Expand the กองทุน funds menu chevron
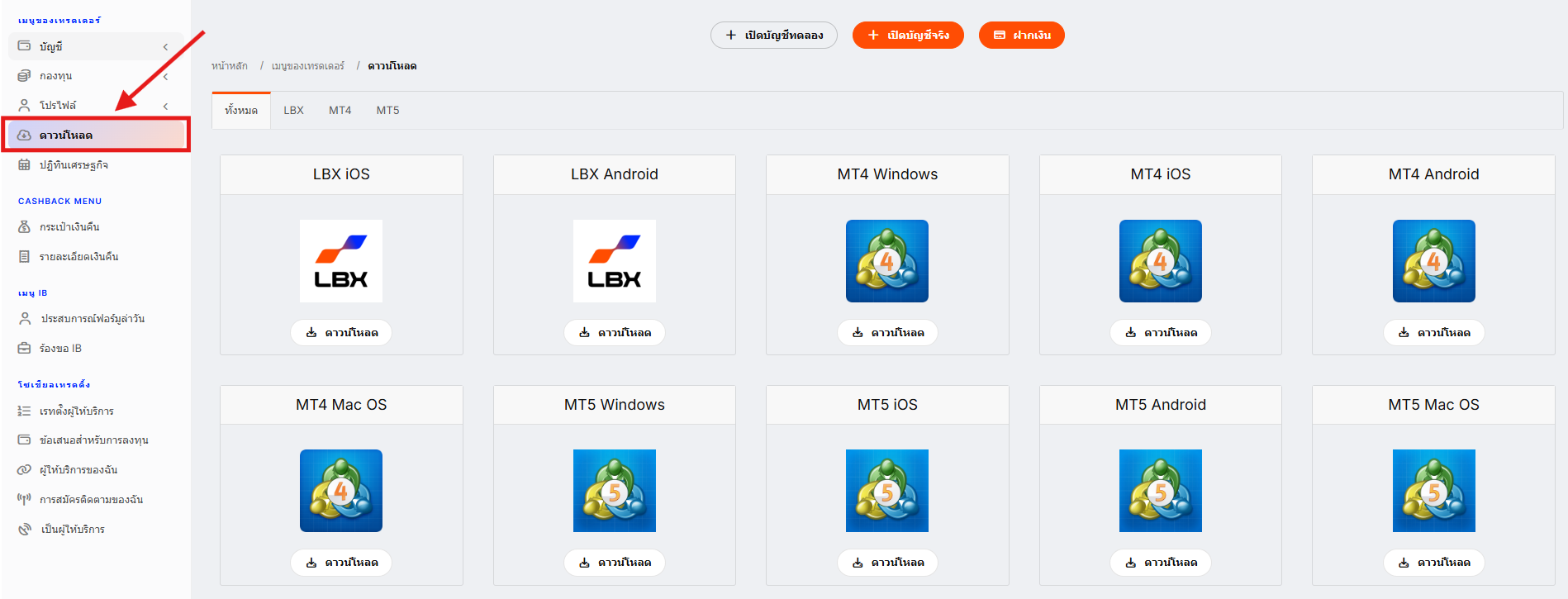The image size is (1568, 599). point(165,77)
